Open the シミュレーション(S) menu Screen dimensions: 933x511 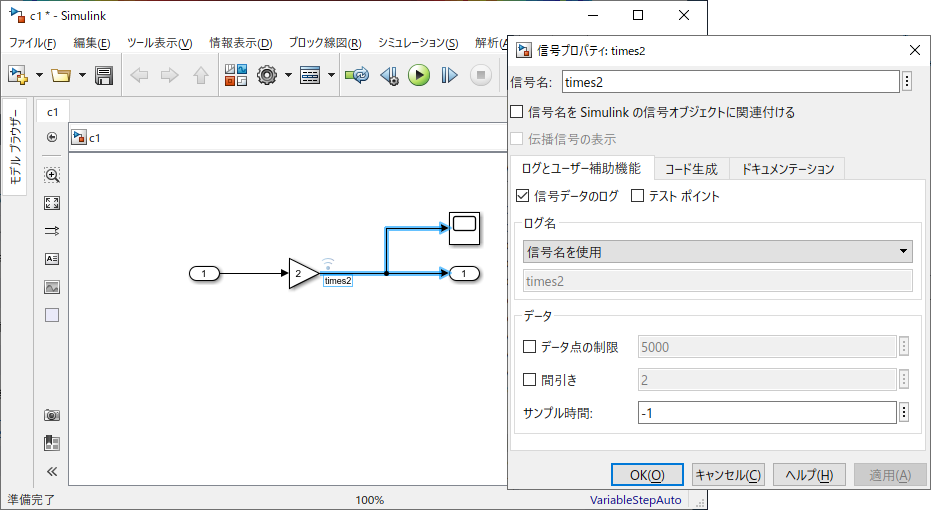tap(418, 43)
